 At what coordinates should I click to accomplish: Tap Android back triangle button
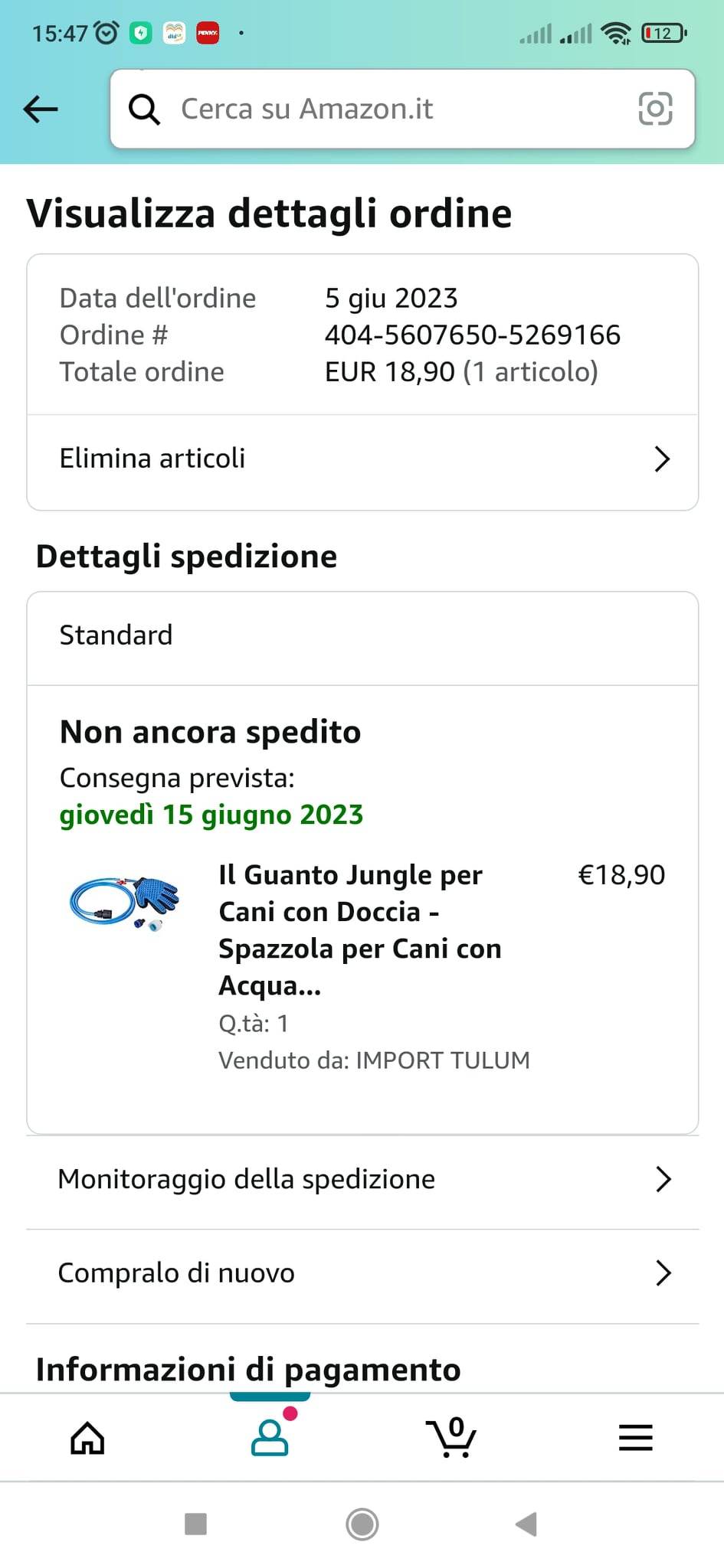(526, 1524)
